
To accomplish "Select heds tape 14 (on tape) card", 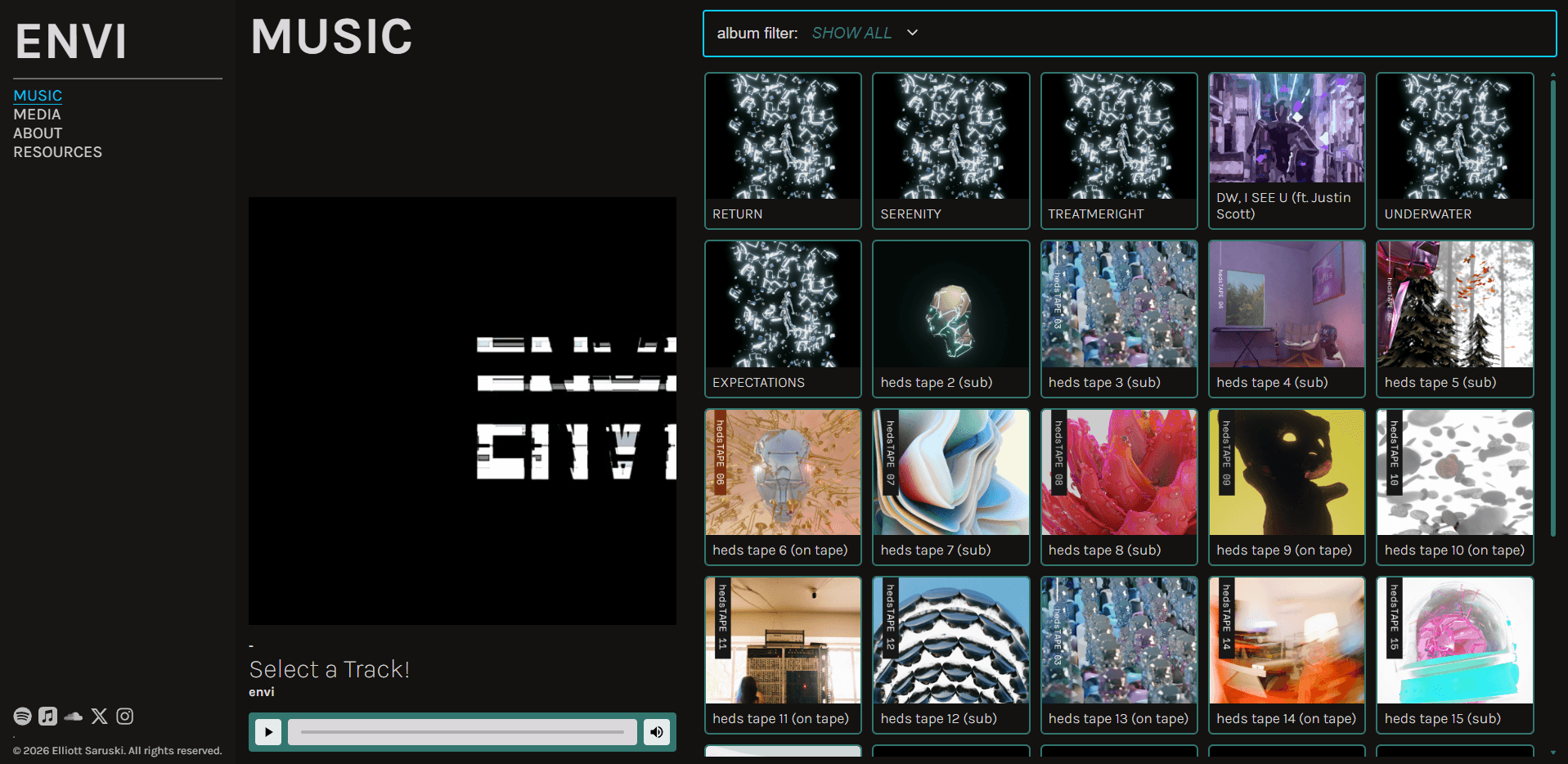I will pyautogui.click(x=1287, y=655).
